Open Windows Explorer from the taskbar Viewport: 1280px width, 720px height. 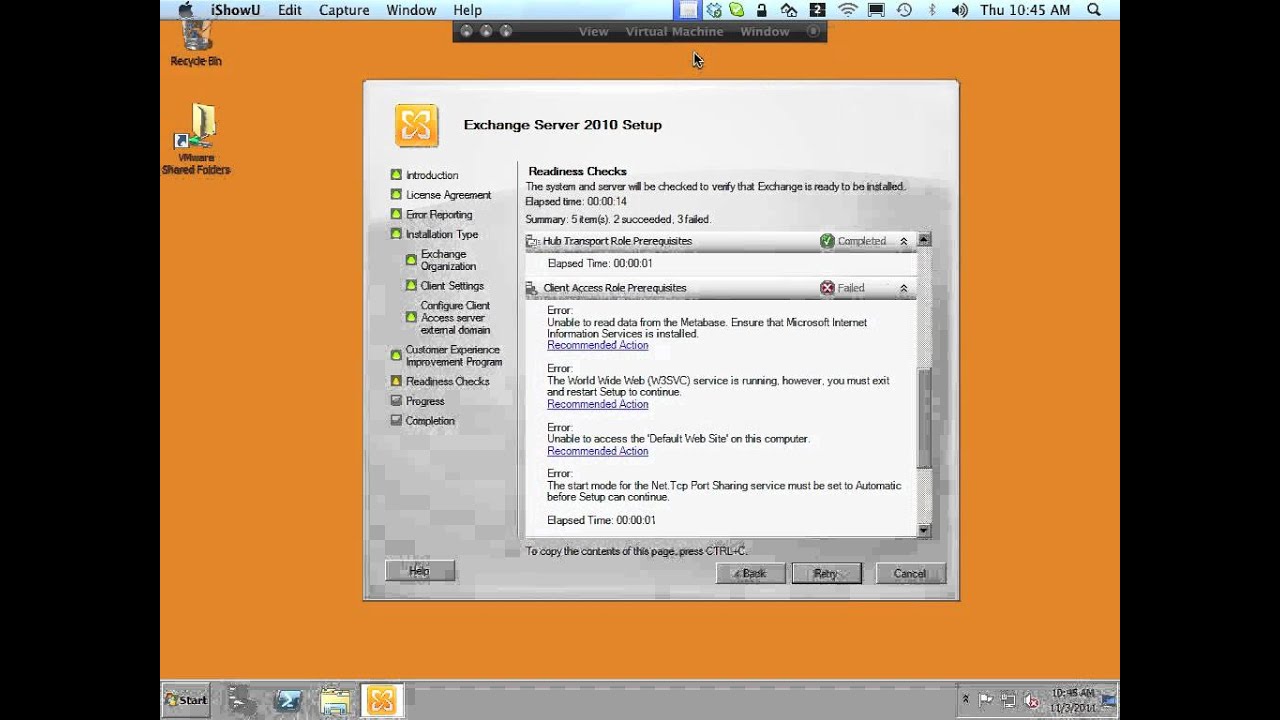pyautogui.click(x=335, y=700)
